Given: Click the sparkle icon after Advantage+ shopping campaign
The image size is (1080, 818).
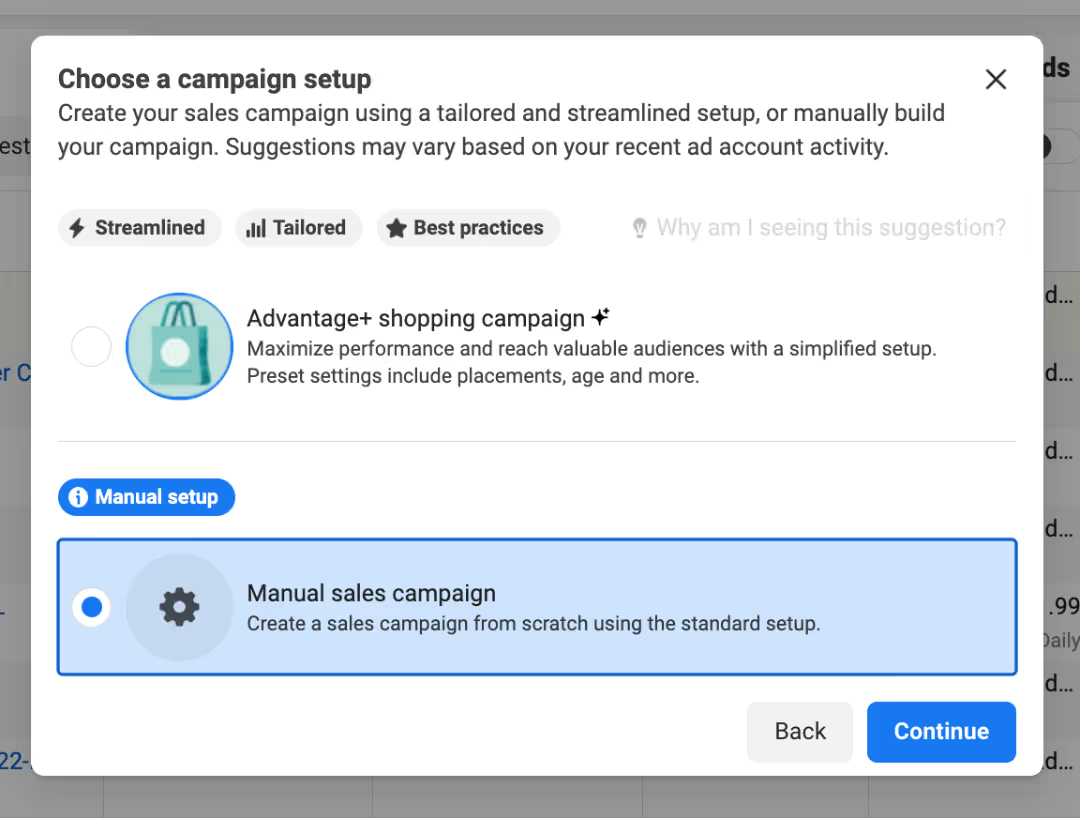Looking at the screenshot, I should point(600,317).
